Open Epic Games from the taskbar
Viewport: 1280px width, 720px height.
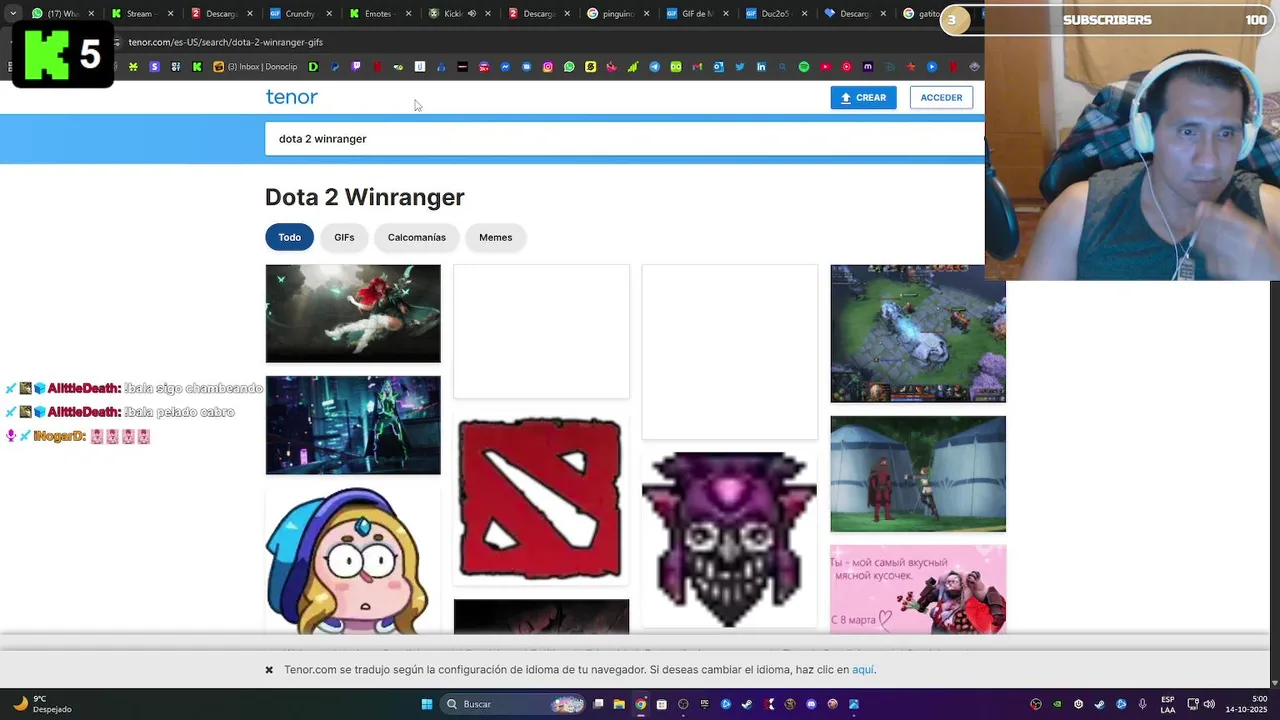tap(705, 704)
